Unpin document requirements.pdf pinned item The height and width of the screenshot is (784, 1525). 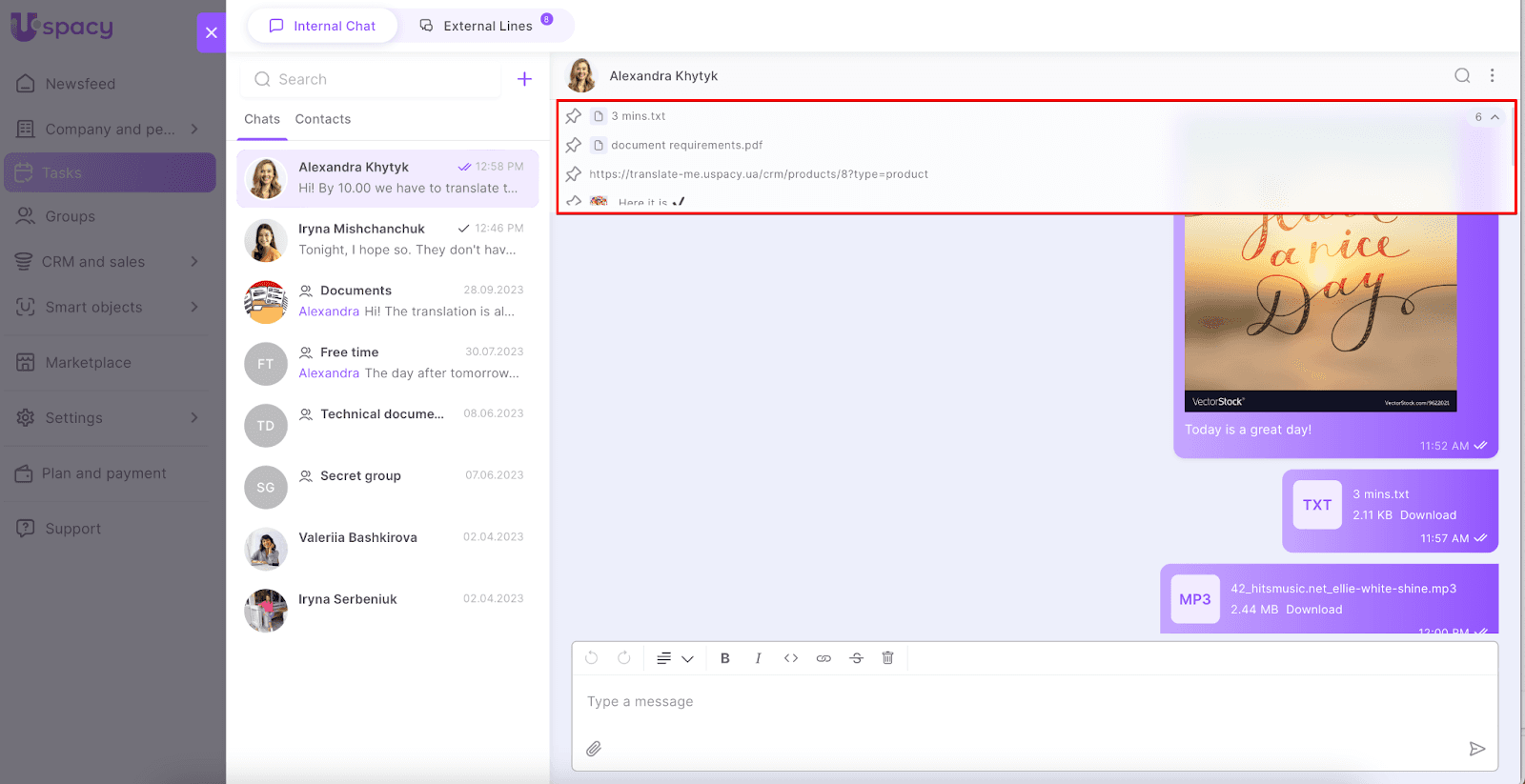coord(574,145)
